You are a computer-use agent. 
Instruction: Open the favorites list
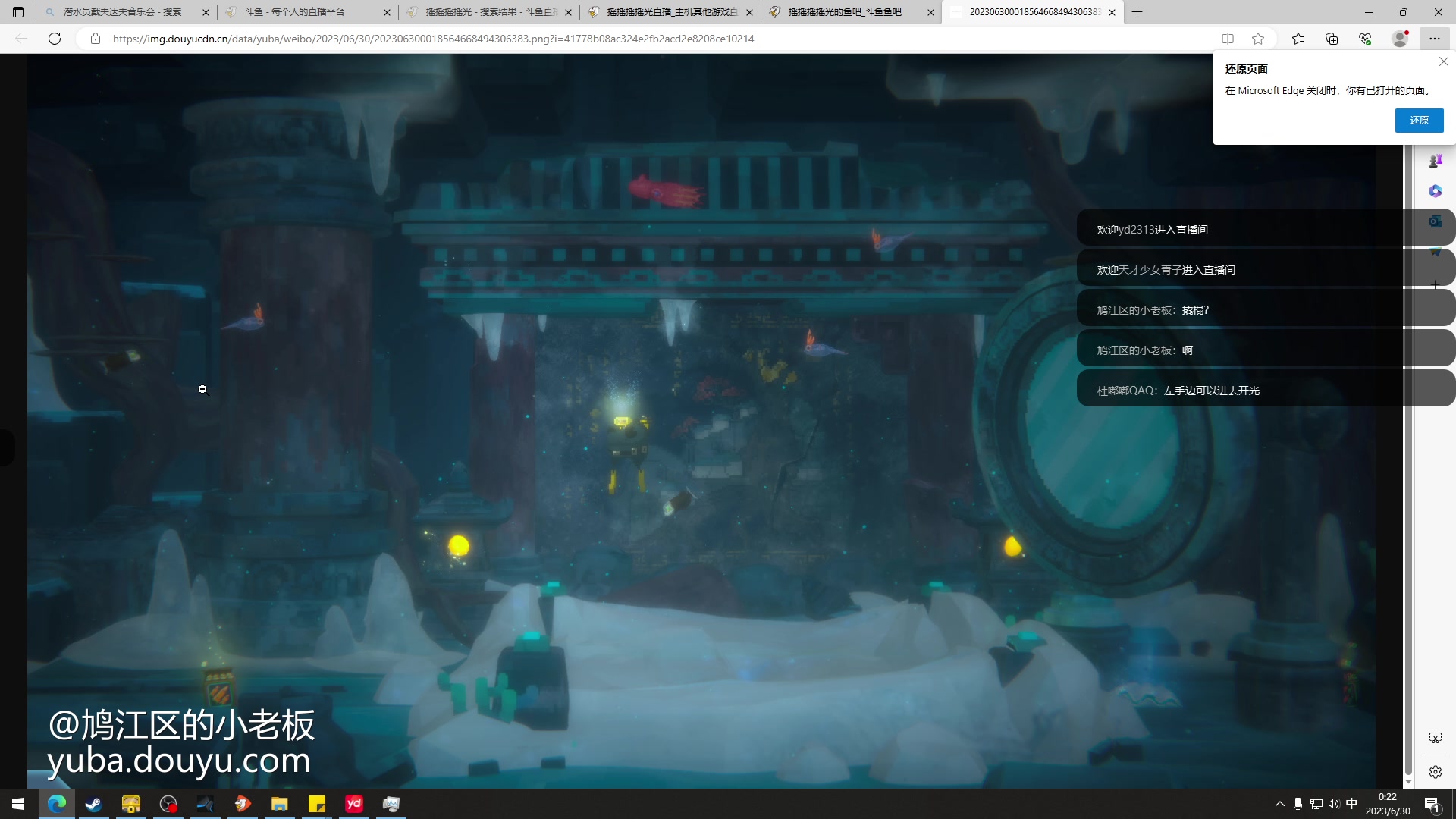pos(1298,39)
